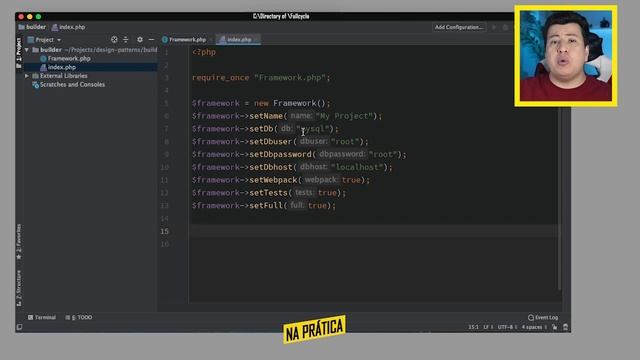Click the read-only lock icon in status bar
The image size is (640, 360).
[x=554, y=327]
